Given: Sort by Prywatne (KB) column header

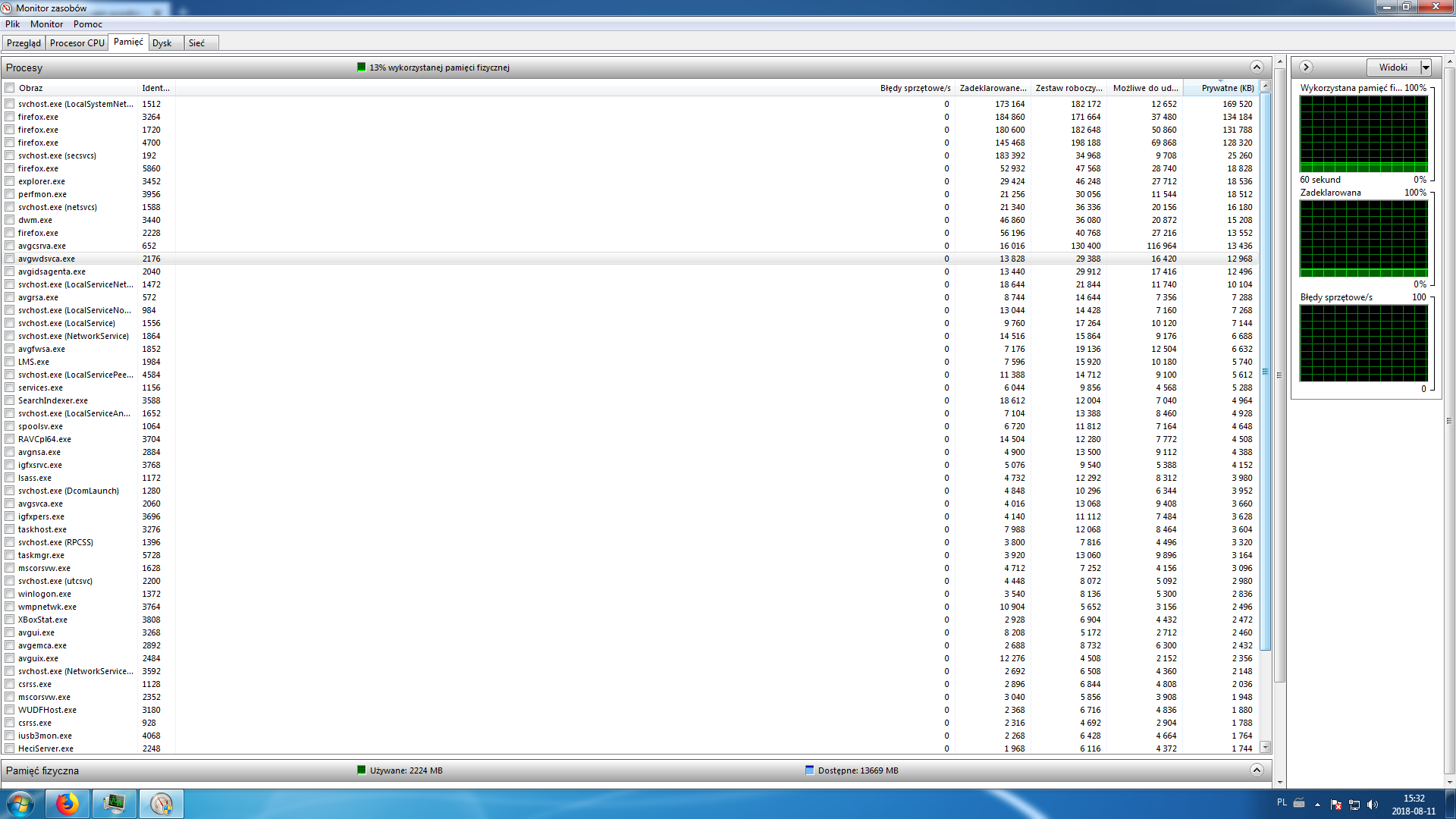Looking at the screenshot, I should (1221, 88).
